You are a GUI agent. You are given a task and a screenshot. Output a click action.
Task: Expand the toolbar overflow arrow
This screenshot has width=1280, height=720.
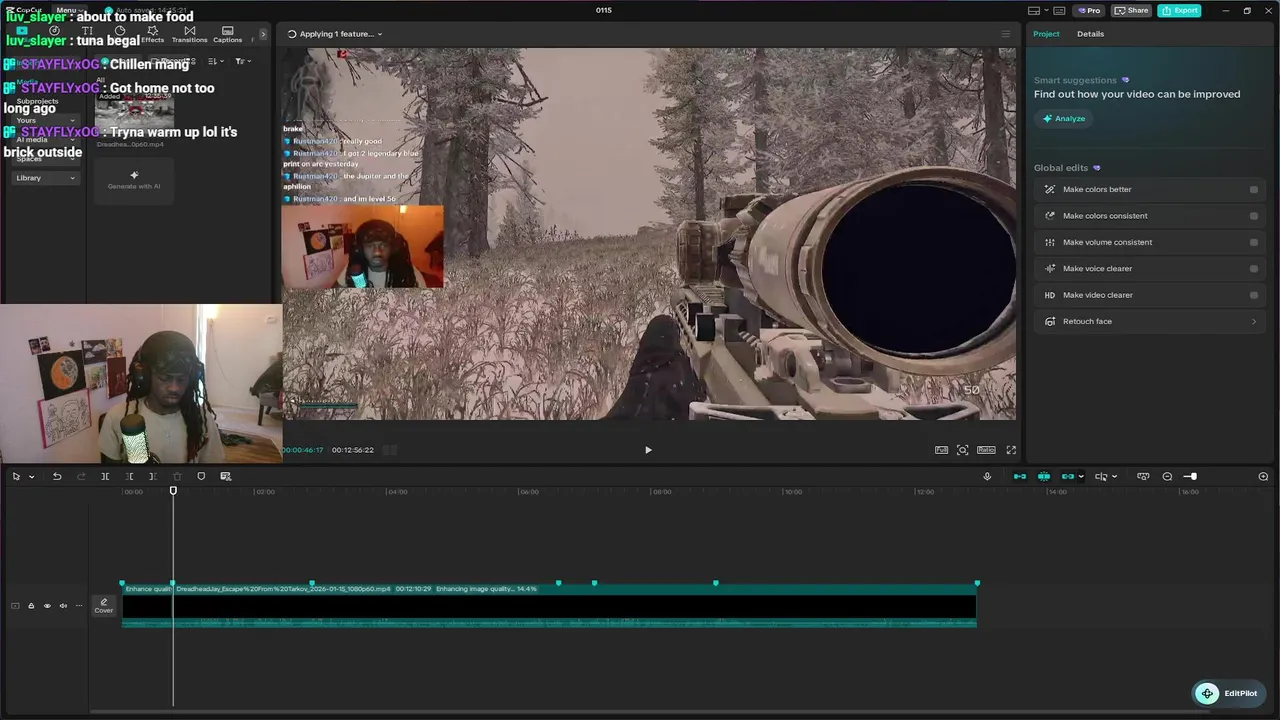click(x=263, y=34)
